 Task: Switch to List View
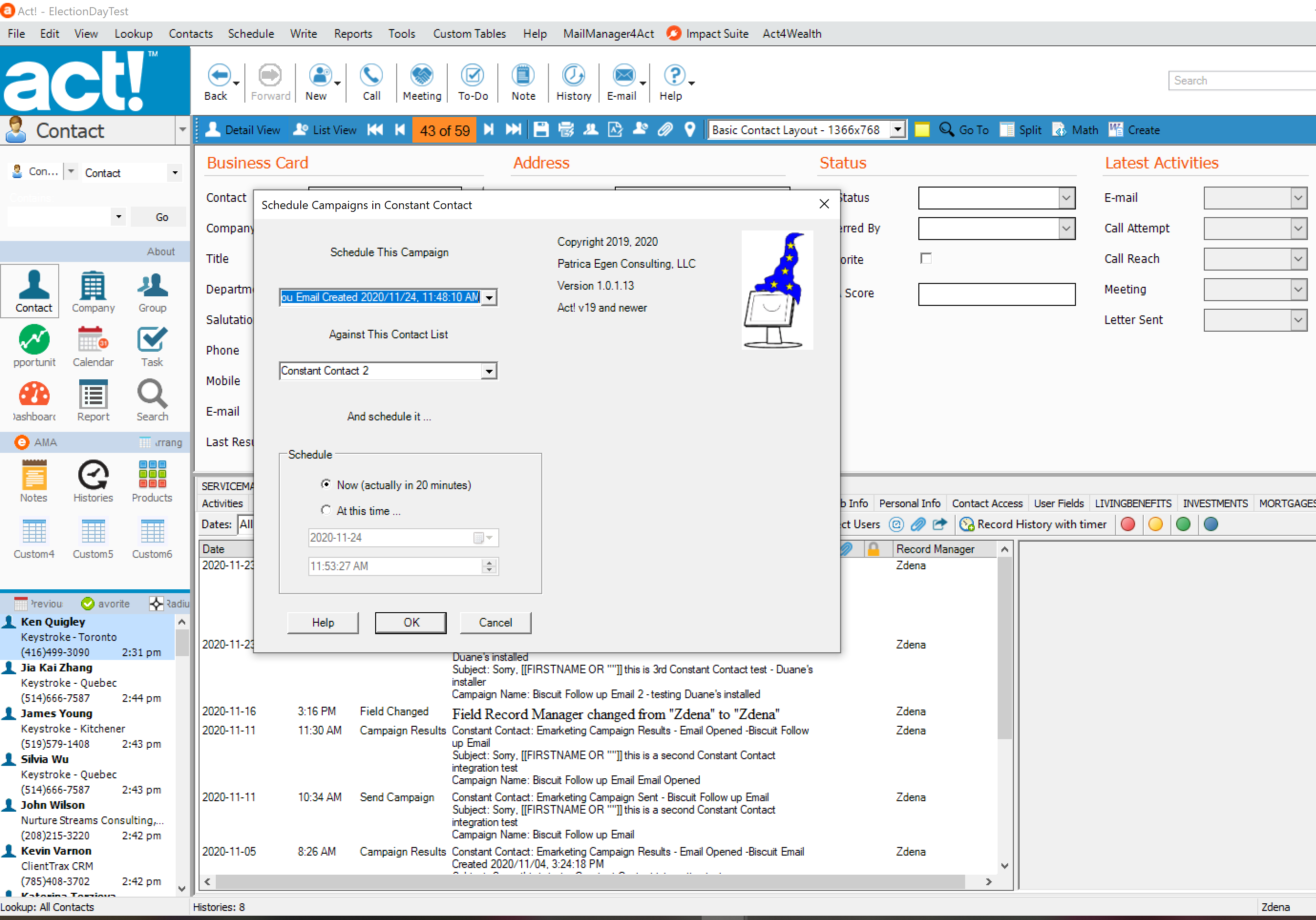click(x=325, y=130)
